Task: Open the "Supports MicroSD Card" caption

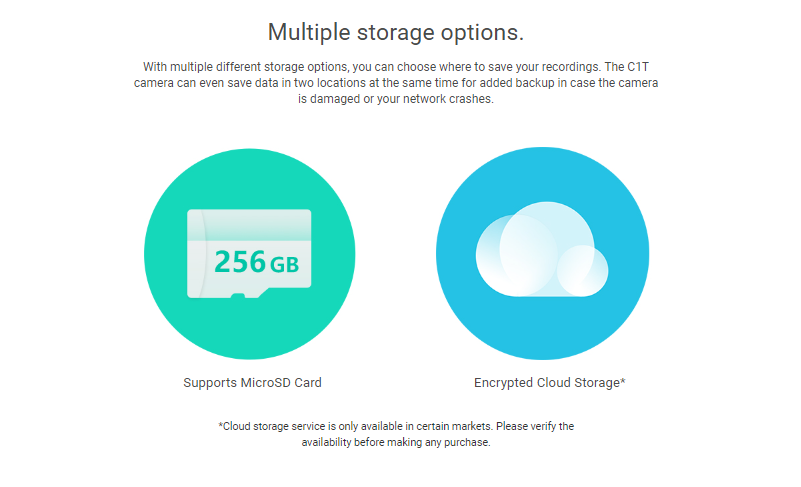Action: (252, 383)
